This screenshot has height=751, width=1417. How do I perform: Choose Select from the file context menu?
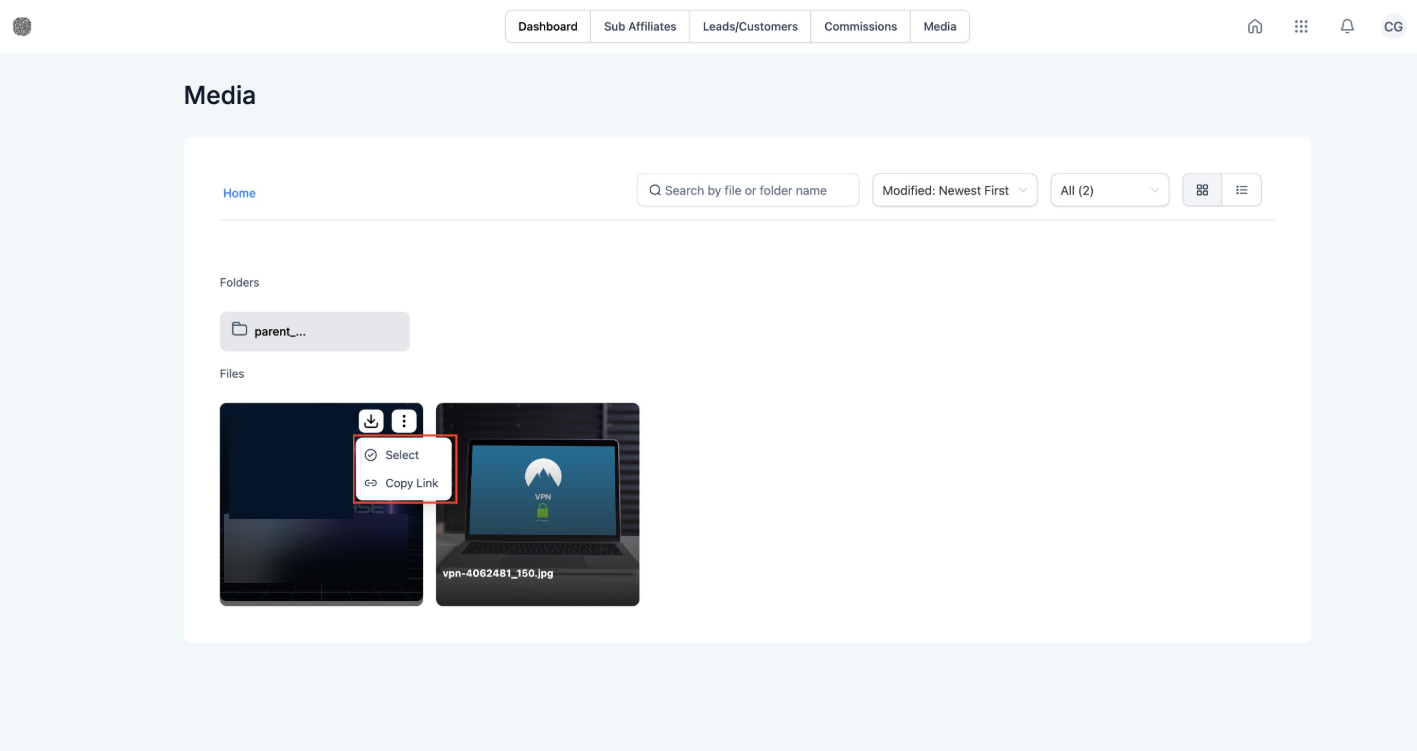403,455
